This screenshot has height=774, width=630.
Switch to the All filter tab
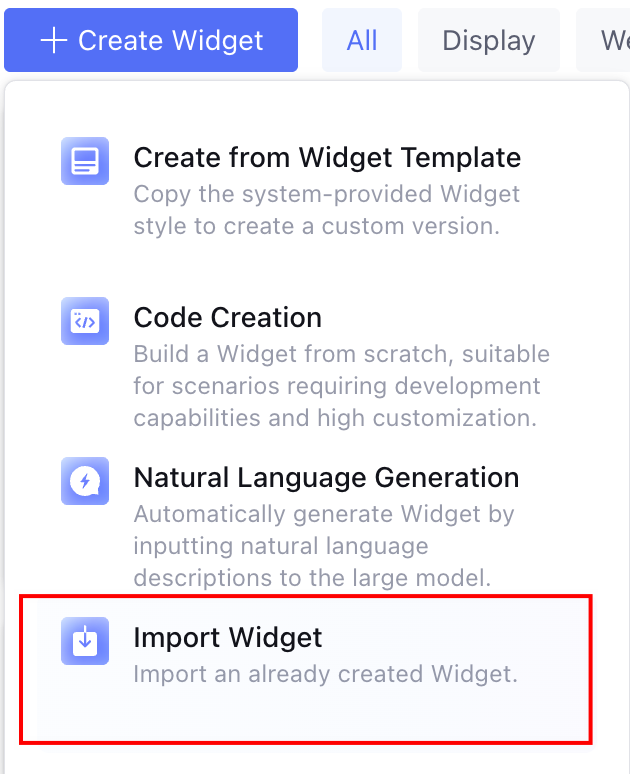coord(362,40)
